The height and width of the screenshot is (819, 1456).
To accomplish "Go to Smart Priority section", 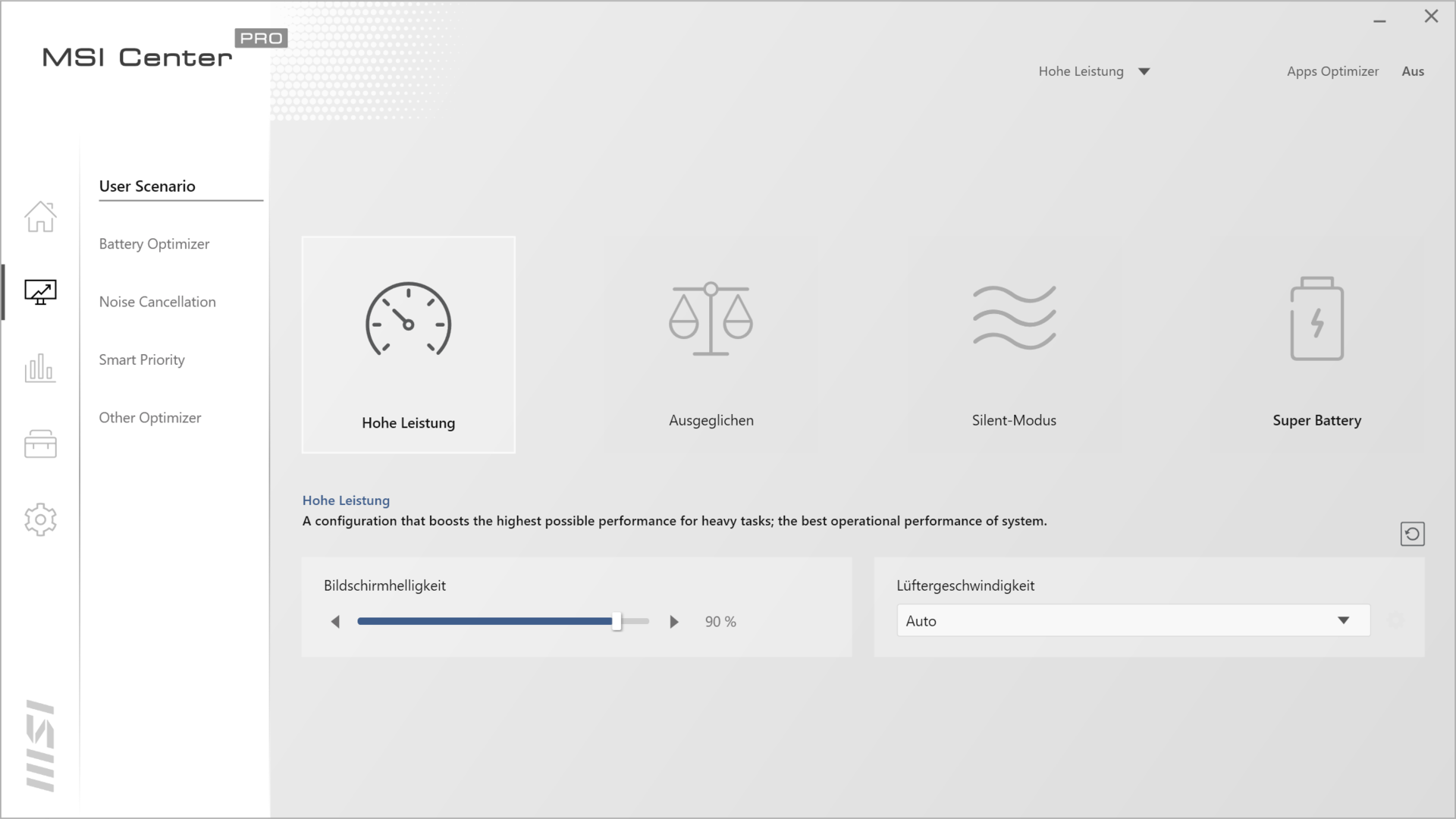I will (142, 360).
